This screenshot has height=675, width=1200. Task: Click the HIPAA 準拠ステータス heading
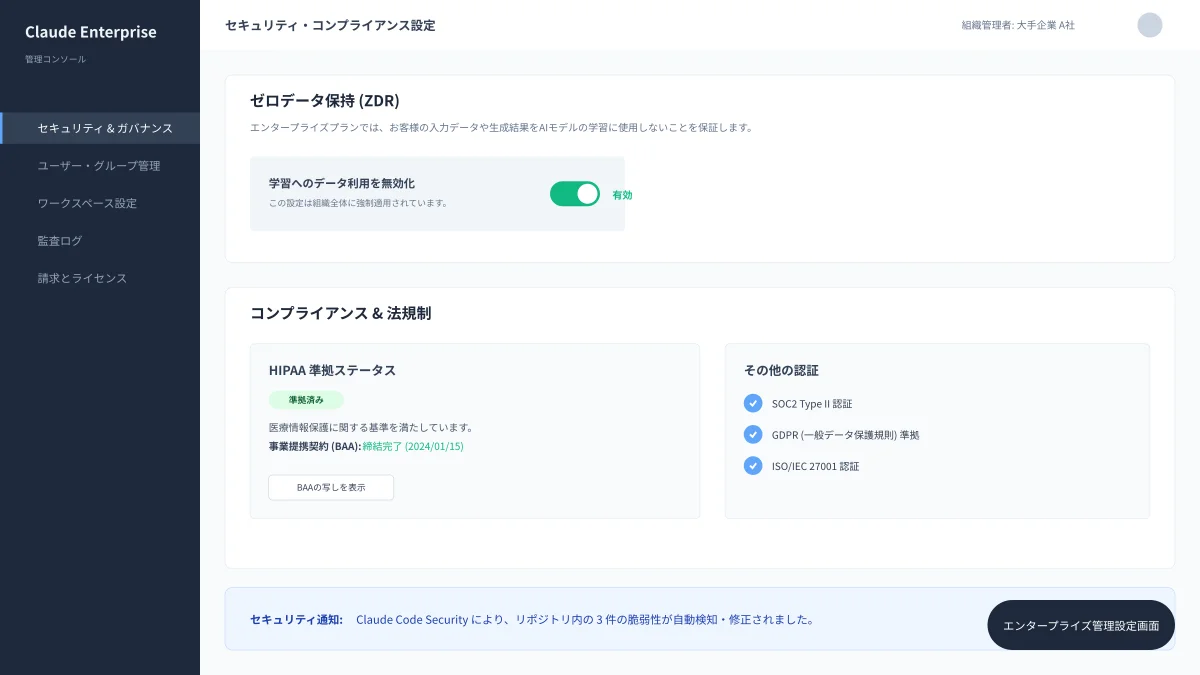[332, 370]
